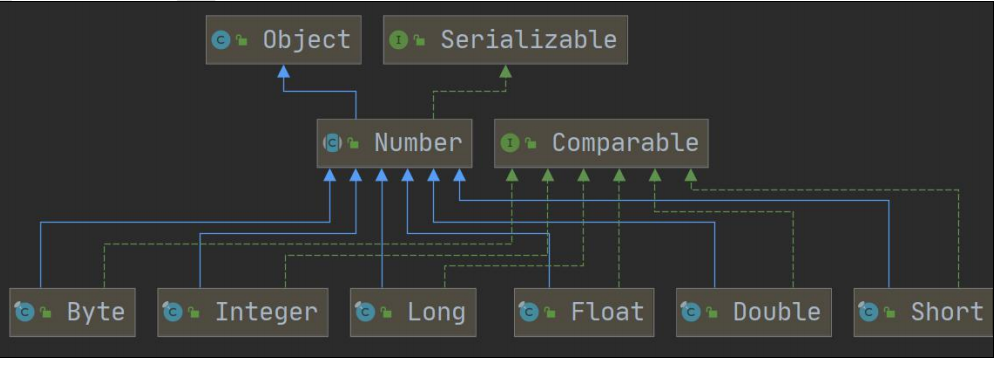
Task: Select the Short class label
Action: (x=946, y=312)
